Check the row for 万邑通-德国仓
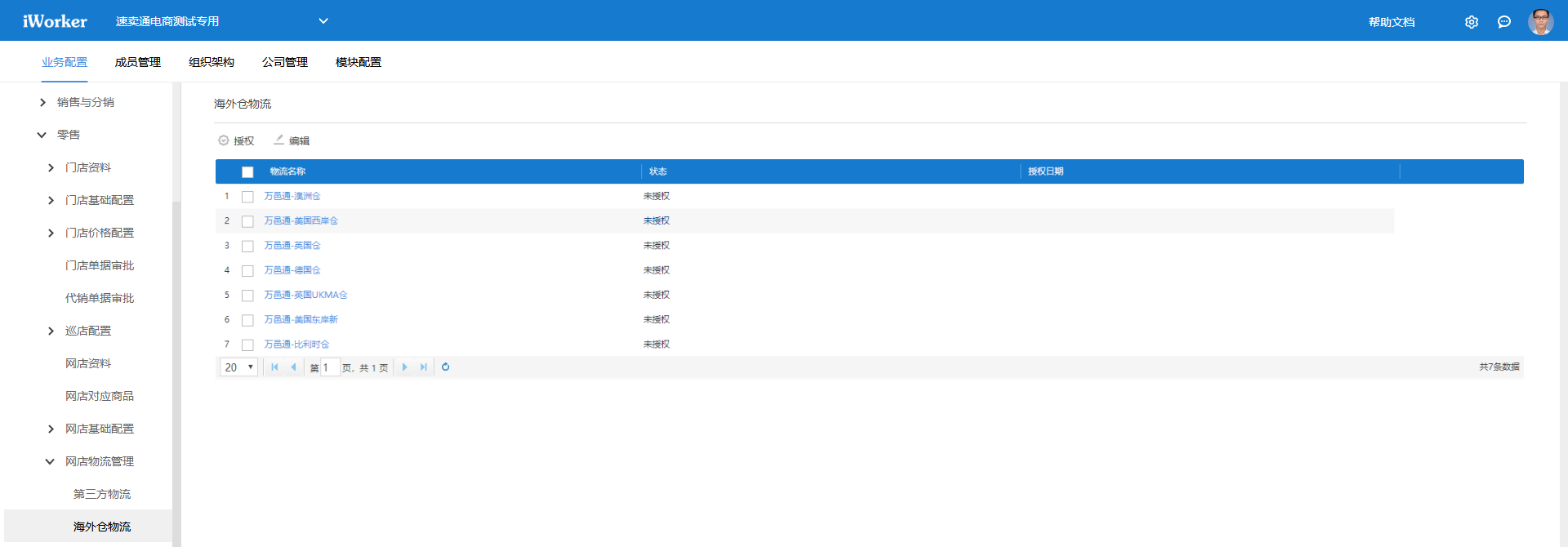The width and height of the screenshot is (1568, 547). tap(247, 270)
